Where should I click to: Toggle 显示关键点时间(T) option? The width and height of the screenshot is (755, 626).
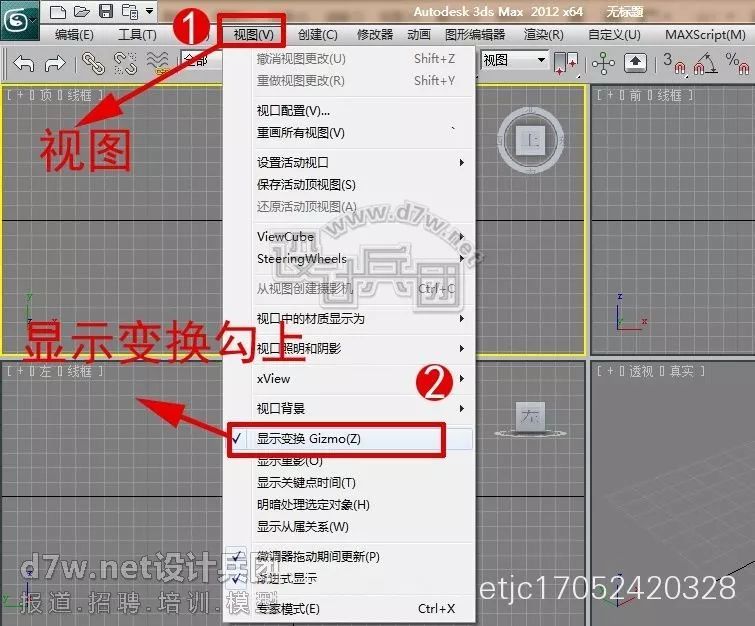[x=349, y=483]
